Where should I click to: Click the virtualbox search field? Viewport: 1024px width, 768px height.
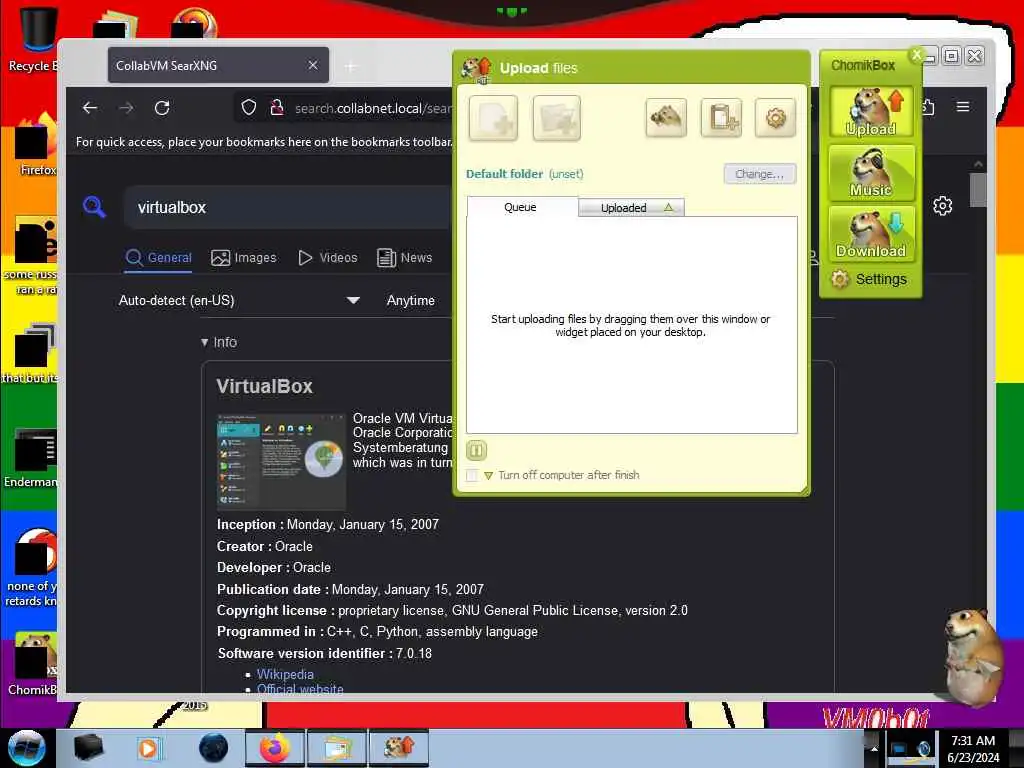[287, 207]
